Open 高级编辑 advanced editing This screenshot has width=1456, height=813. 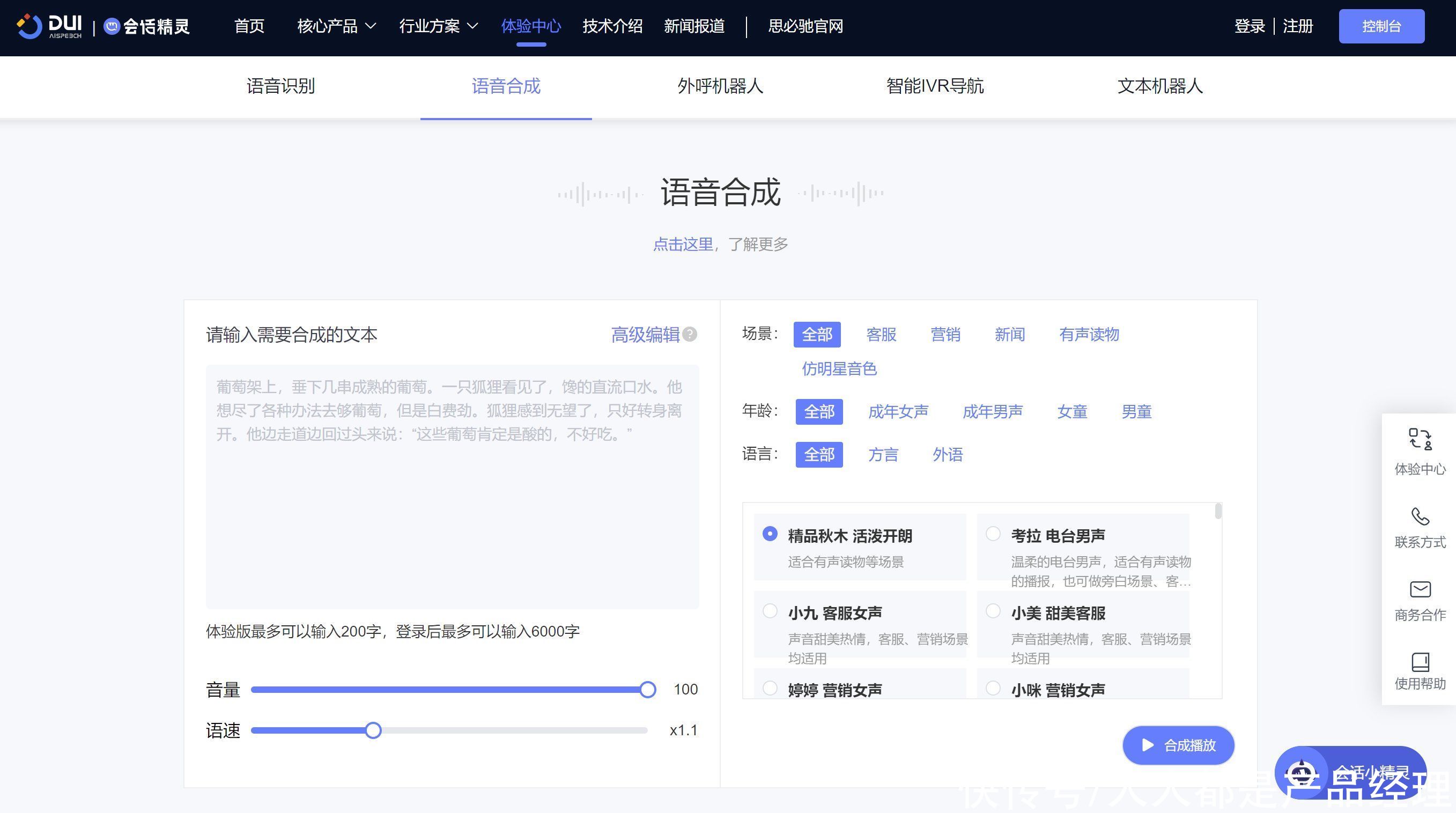tap(646, 335)
